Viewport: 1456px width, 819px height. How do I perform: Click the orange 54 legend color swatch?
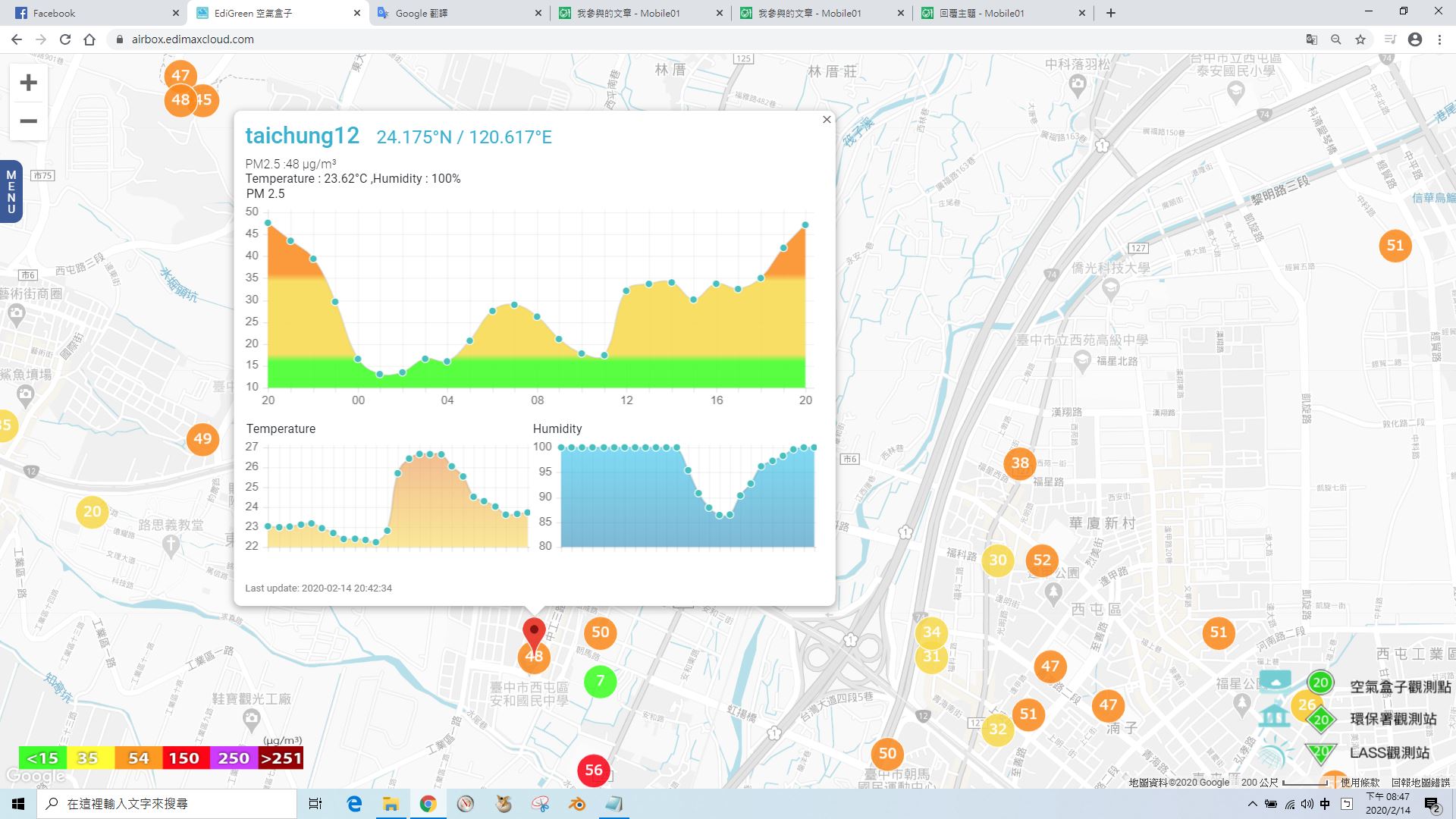[x=138, y=758]
